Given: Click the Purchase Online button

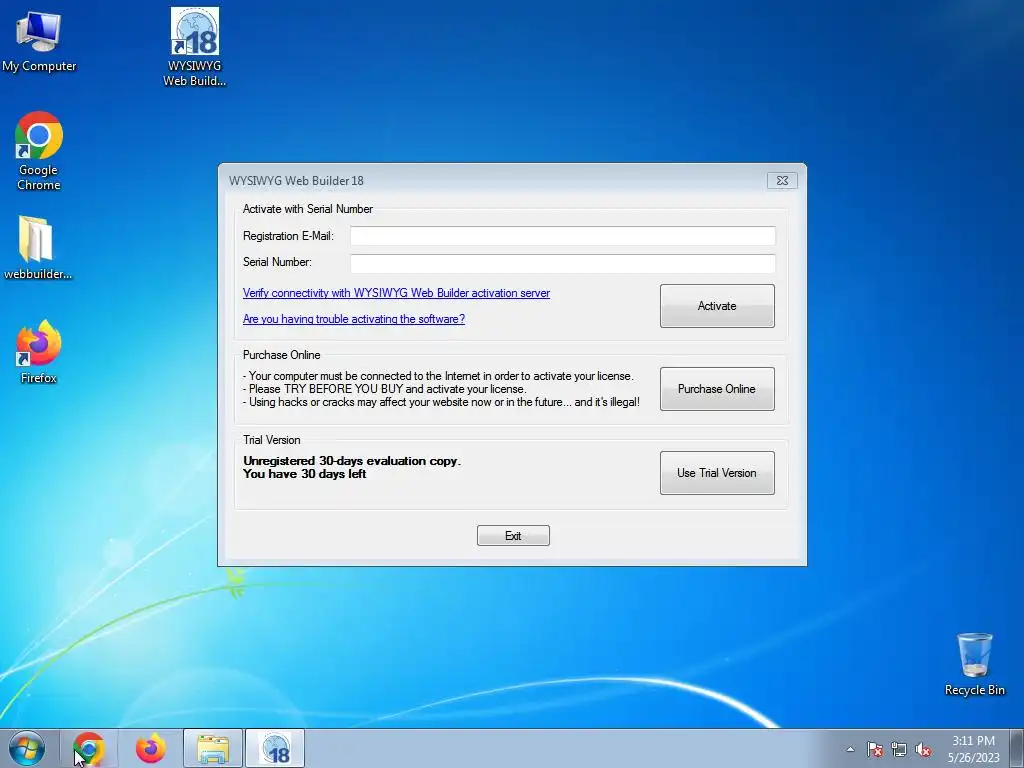Looking at the screenshot, I should click(x=717, y=389).
